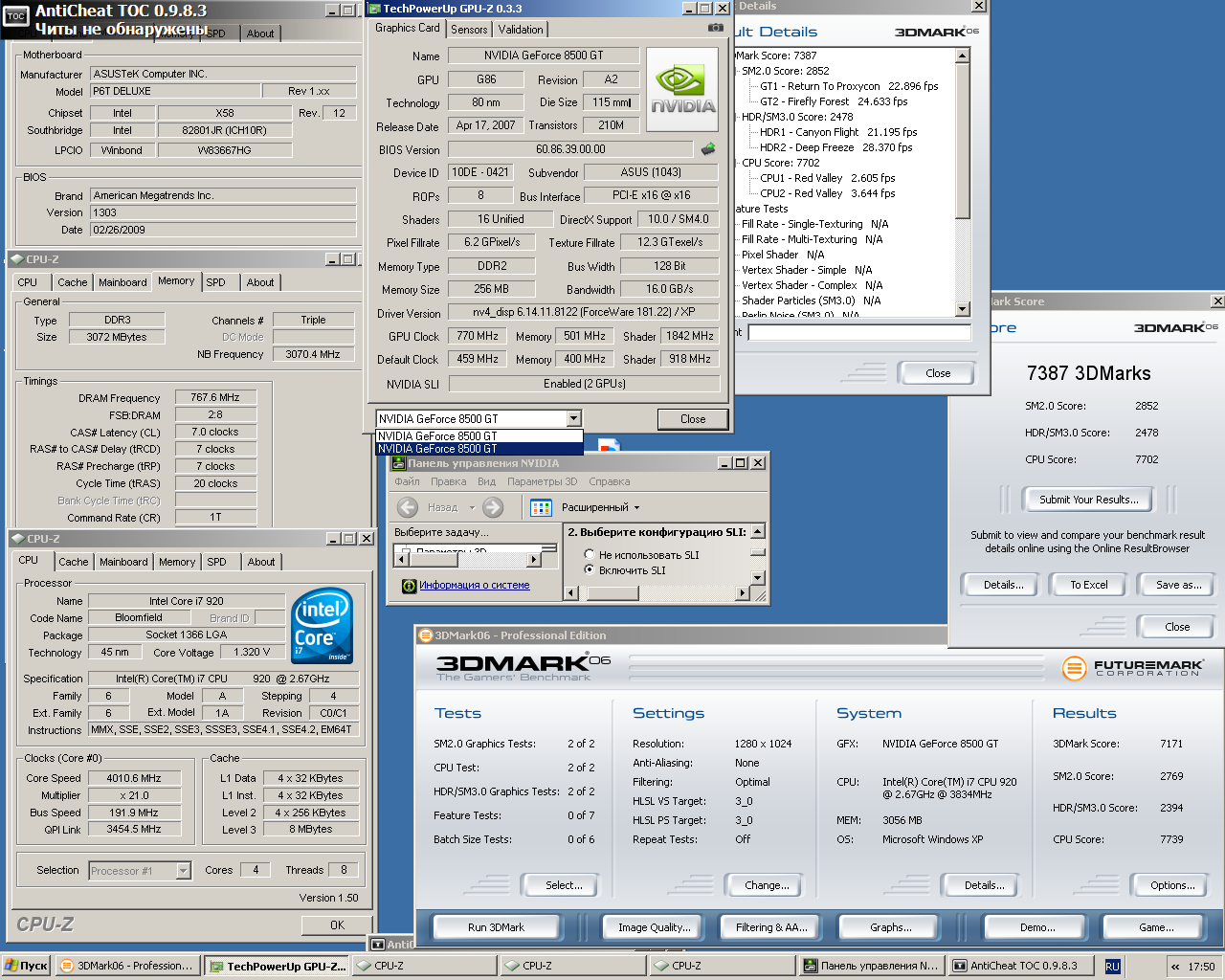Viewport: 1225px width, 980px height.
Task: Open the GPU selection combo box arrow in GPU-Z
Action: point(573,418)
